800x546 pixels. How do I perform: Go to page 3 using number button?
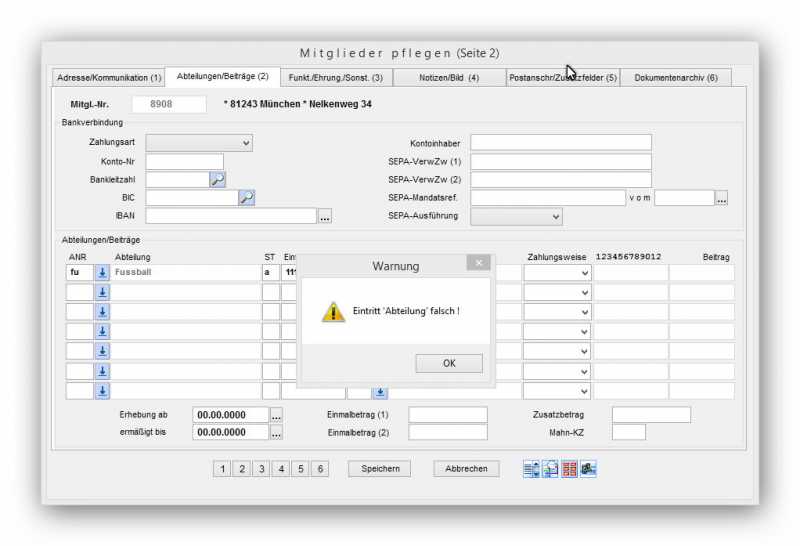(260, 469)
